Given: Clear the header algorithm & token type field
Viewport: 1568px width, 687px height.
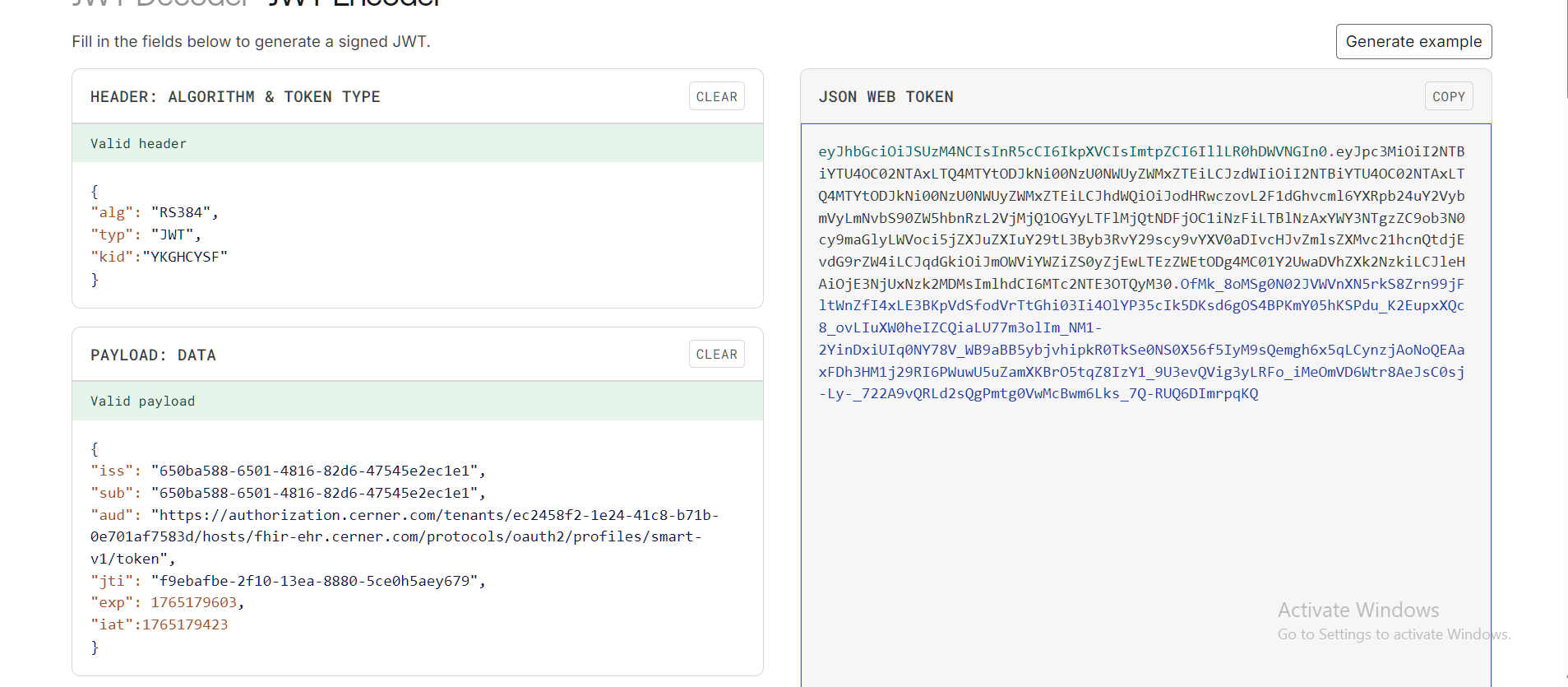Looking at the screenshot, I should [x=716, y=96].
